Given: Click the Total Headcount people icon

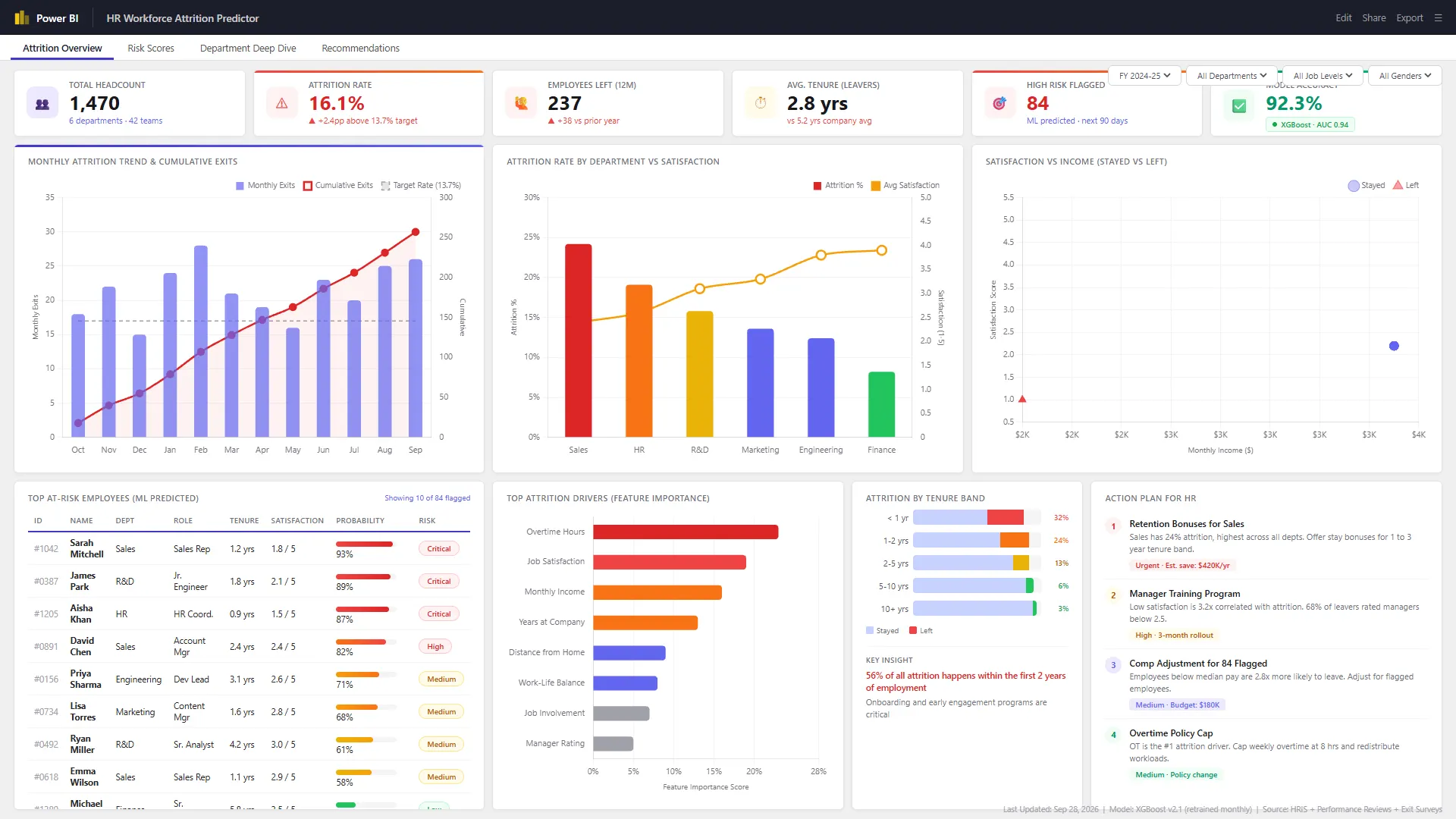Looking at the screenshot, I should (x=42, y=103).
